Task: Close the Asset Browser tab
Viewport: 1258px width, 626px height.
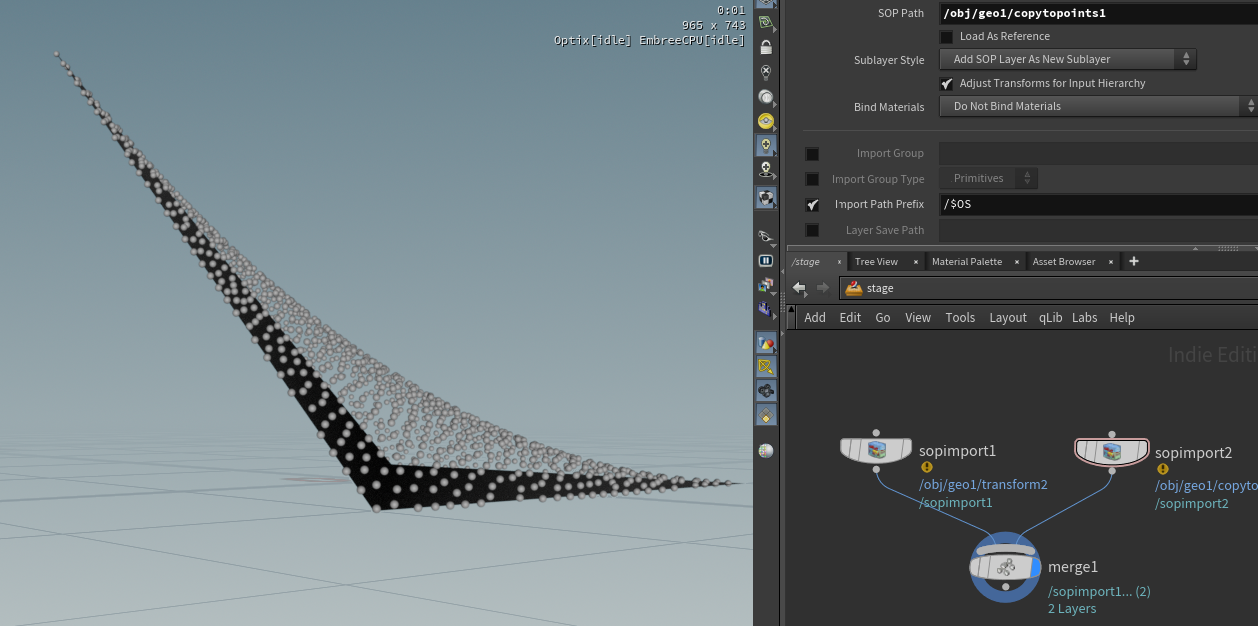Action: point(1113,262)
